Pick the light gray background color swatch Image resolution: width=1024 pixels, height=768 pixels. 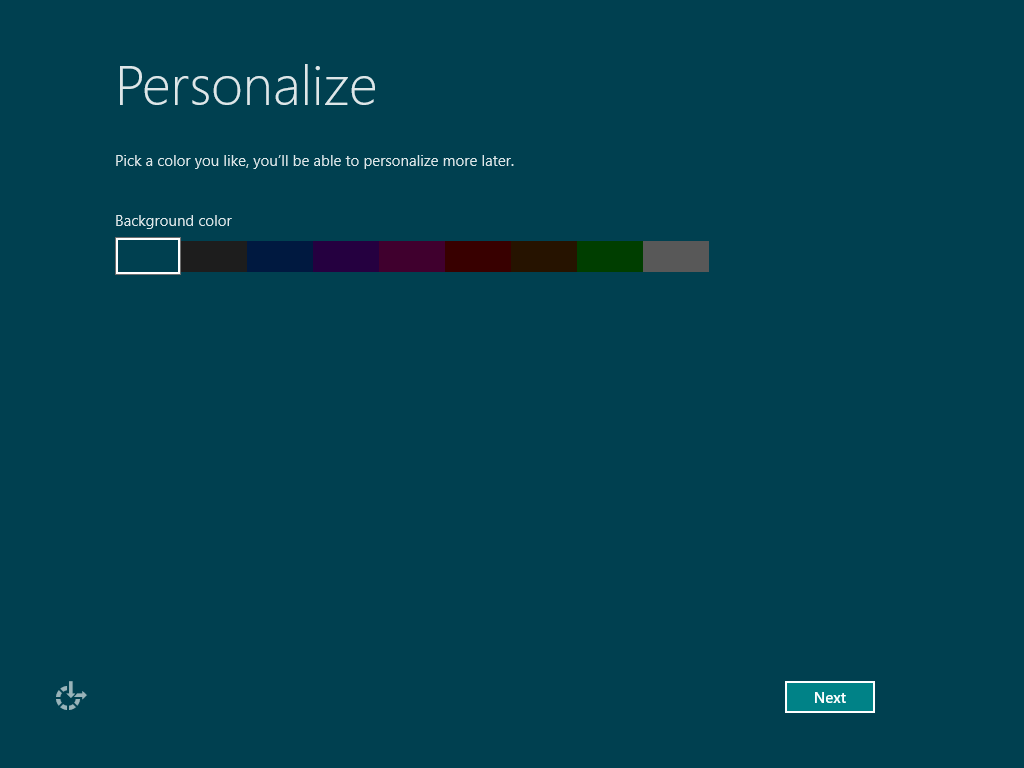click(675, 256)
